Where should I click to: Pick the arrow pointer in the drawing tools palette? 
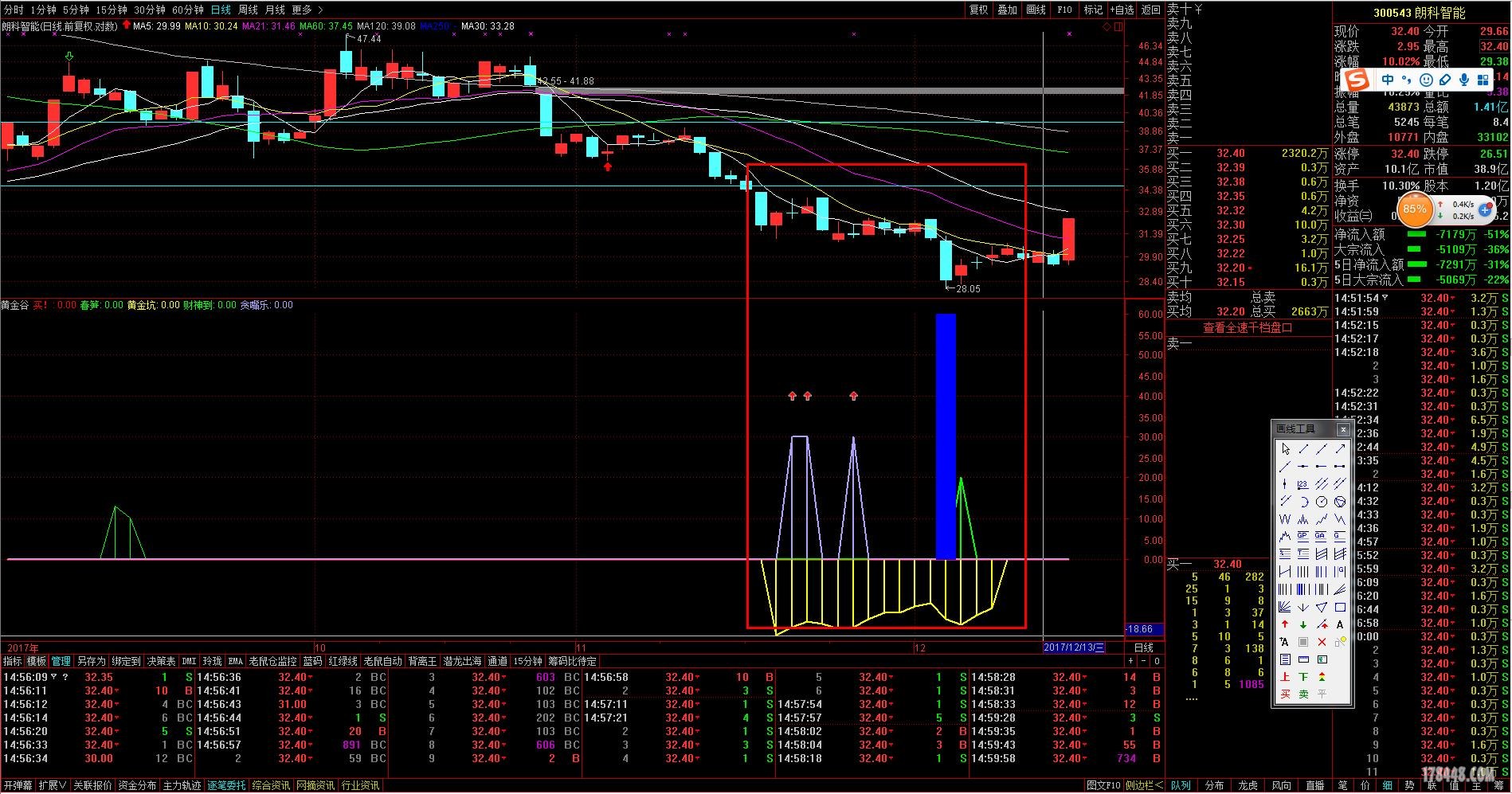(1285, 448)
